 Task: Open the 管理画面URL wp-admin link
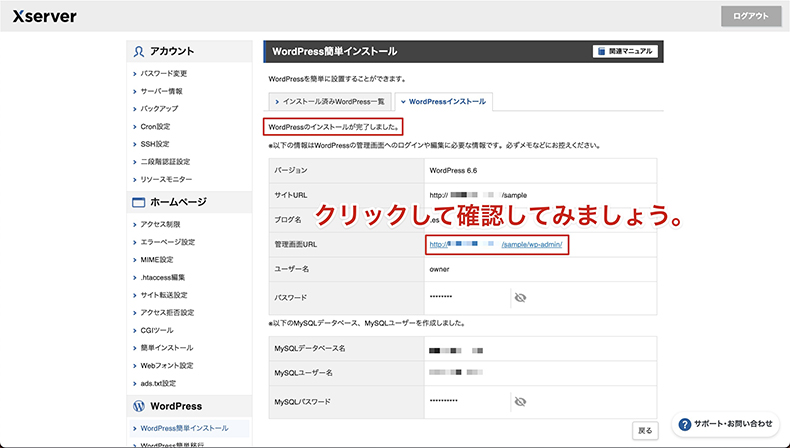click(496, 244)
